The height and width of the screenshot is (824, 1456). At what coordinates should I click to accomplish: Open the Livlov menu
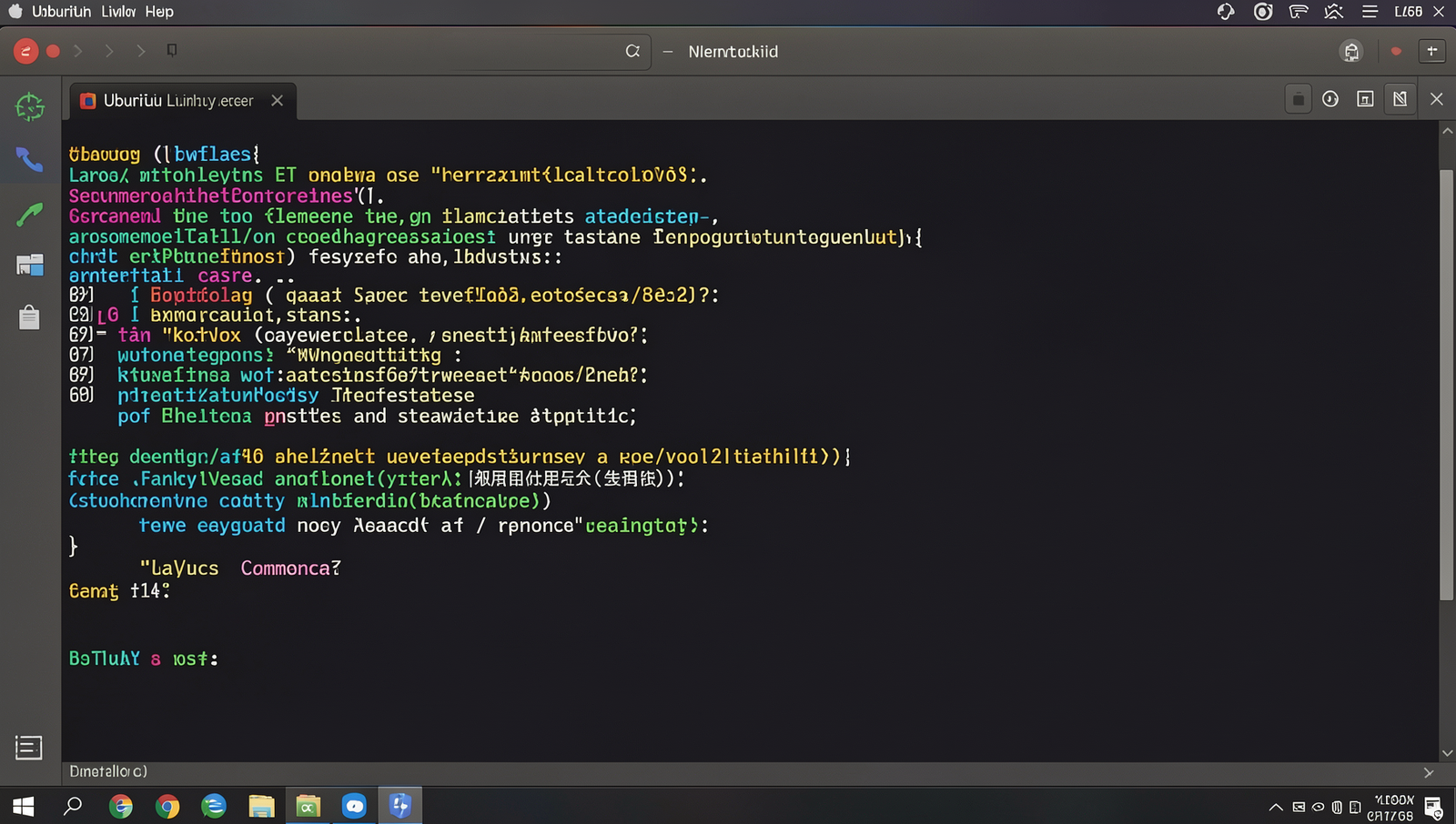click(x=118, y=12)
